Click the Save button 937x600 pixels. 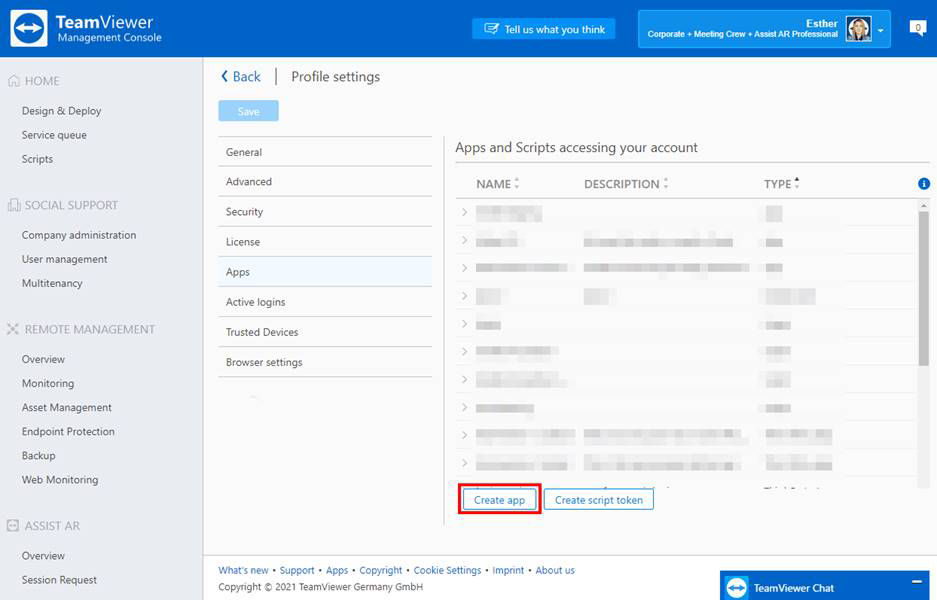click(x=249, y=111)
